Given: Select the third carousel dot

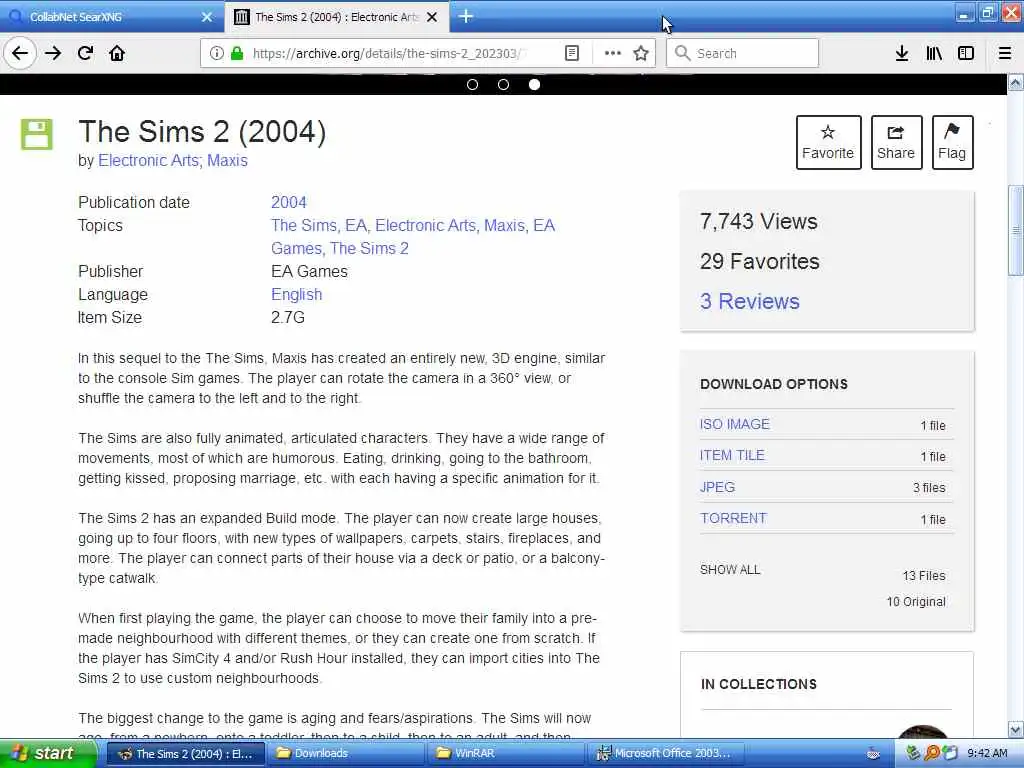Looking at the screenshot, I should click(x=534, y=84).
